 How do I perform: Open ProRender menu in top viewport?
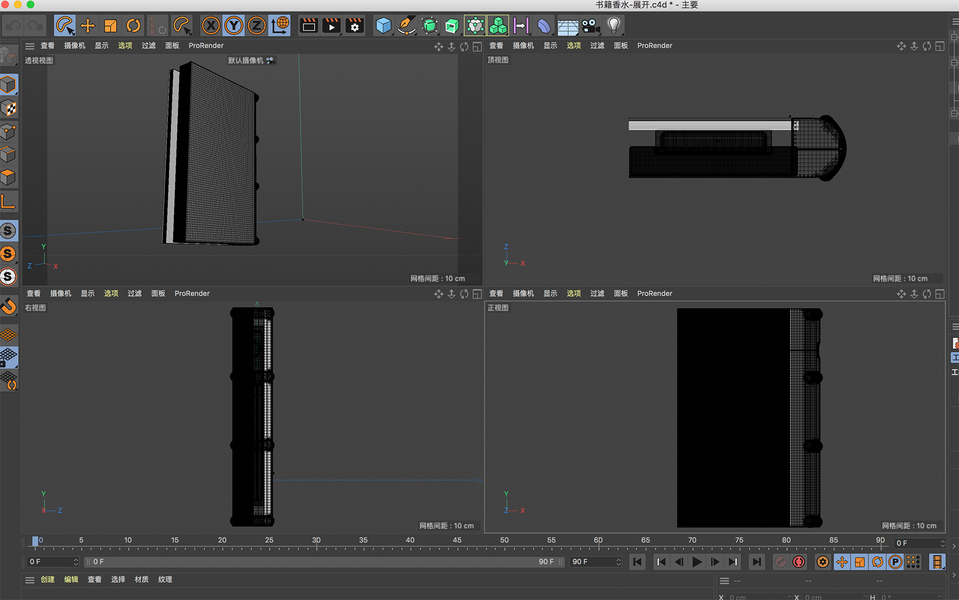(654, 46)
